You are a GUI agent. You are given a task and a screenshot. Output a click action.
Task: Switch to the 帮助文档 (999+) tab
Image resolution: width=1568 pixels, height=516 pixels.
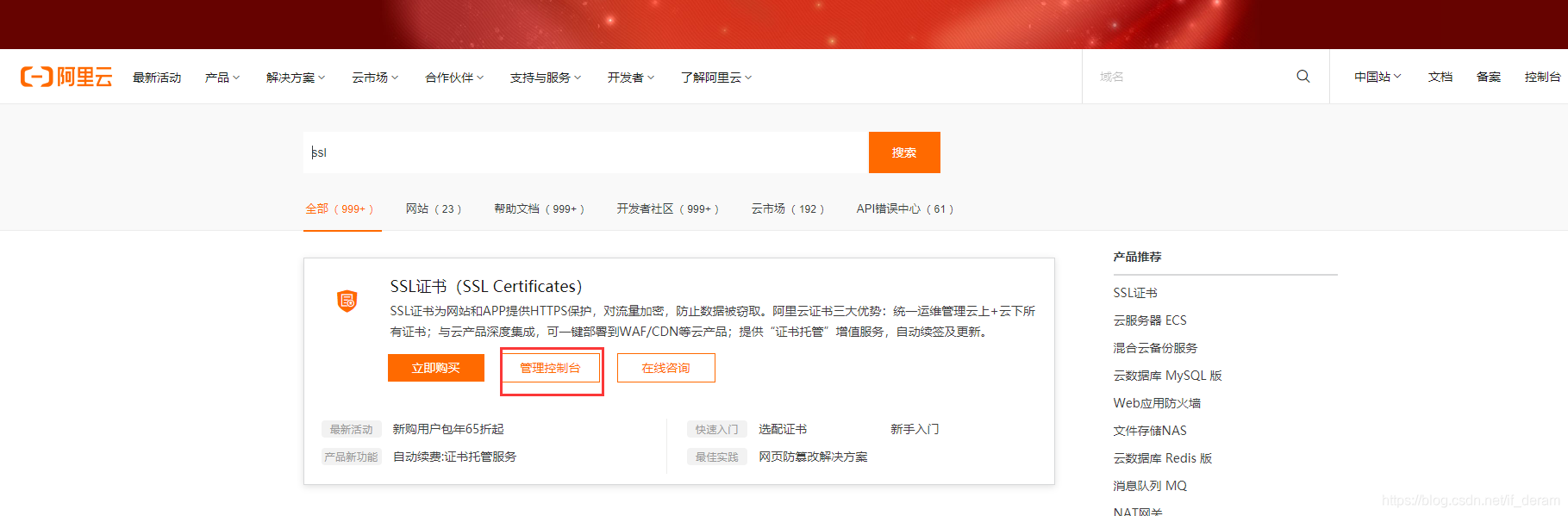(539, 208)
